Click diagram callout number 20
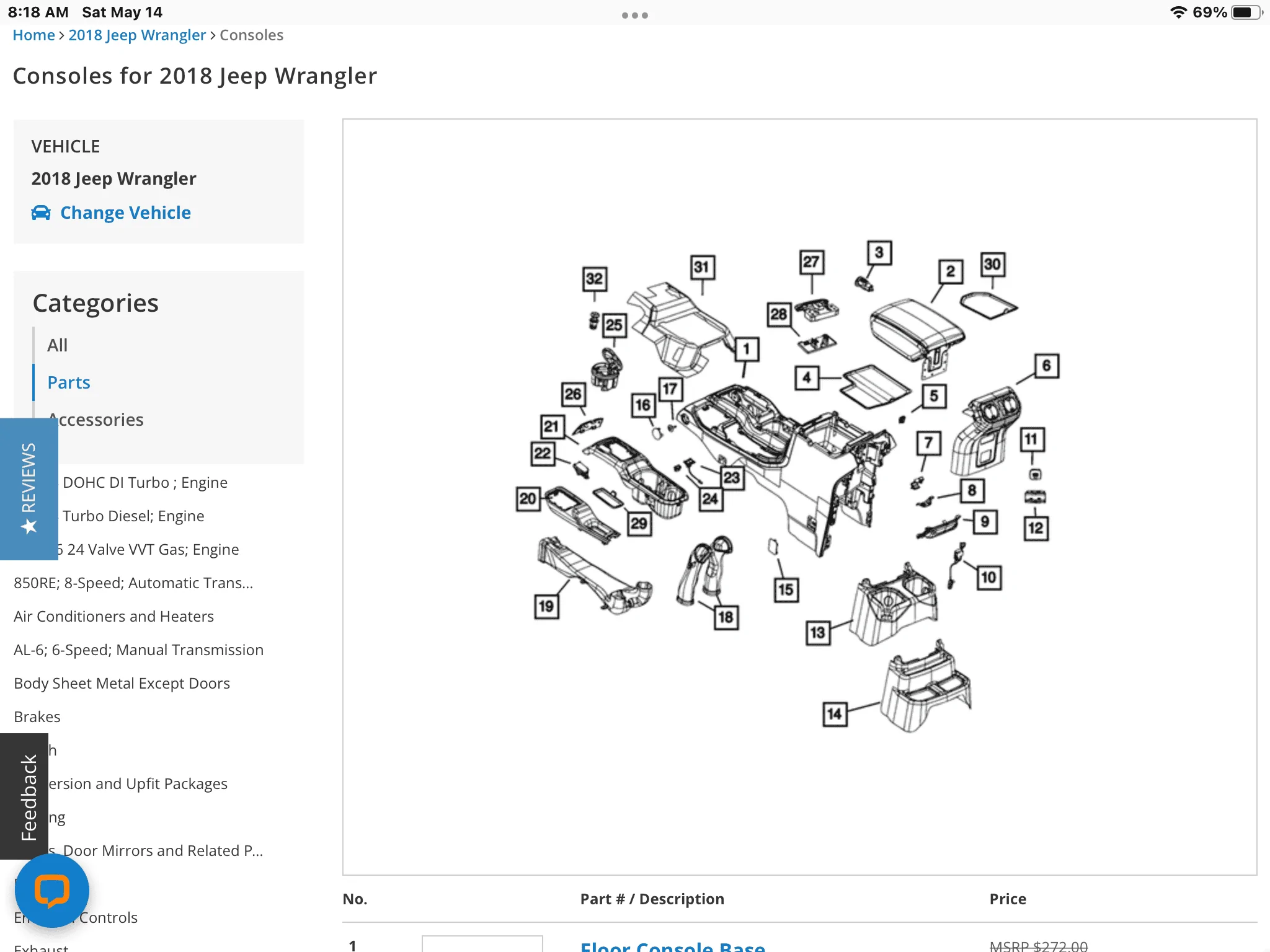1270x952 pixels. [528, 499]
